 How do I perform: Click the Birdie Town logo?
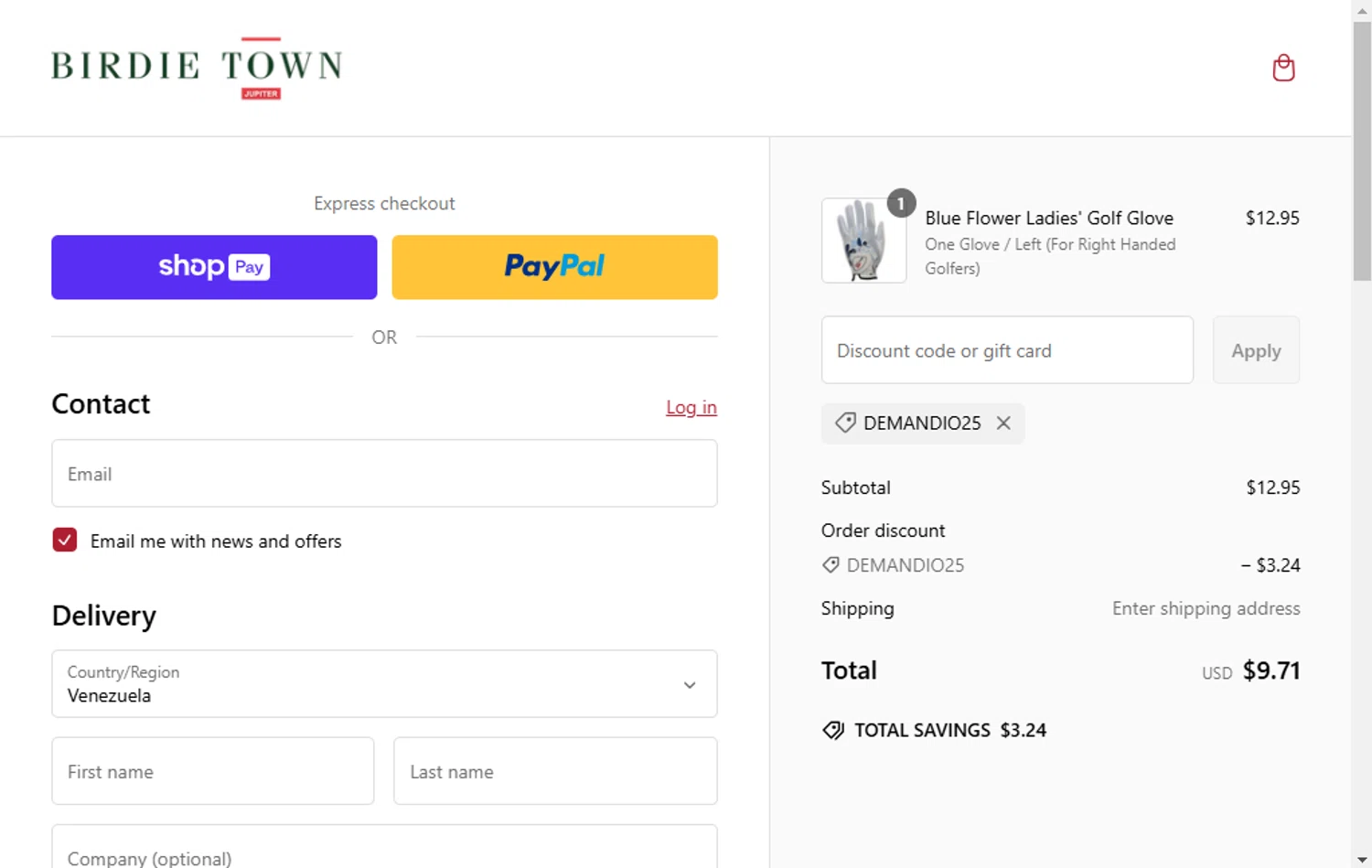pyautogui.click(x=197, y=68)
